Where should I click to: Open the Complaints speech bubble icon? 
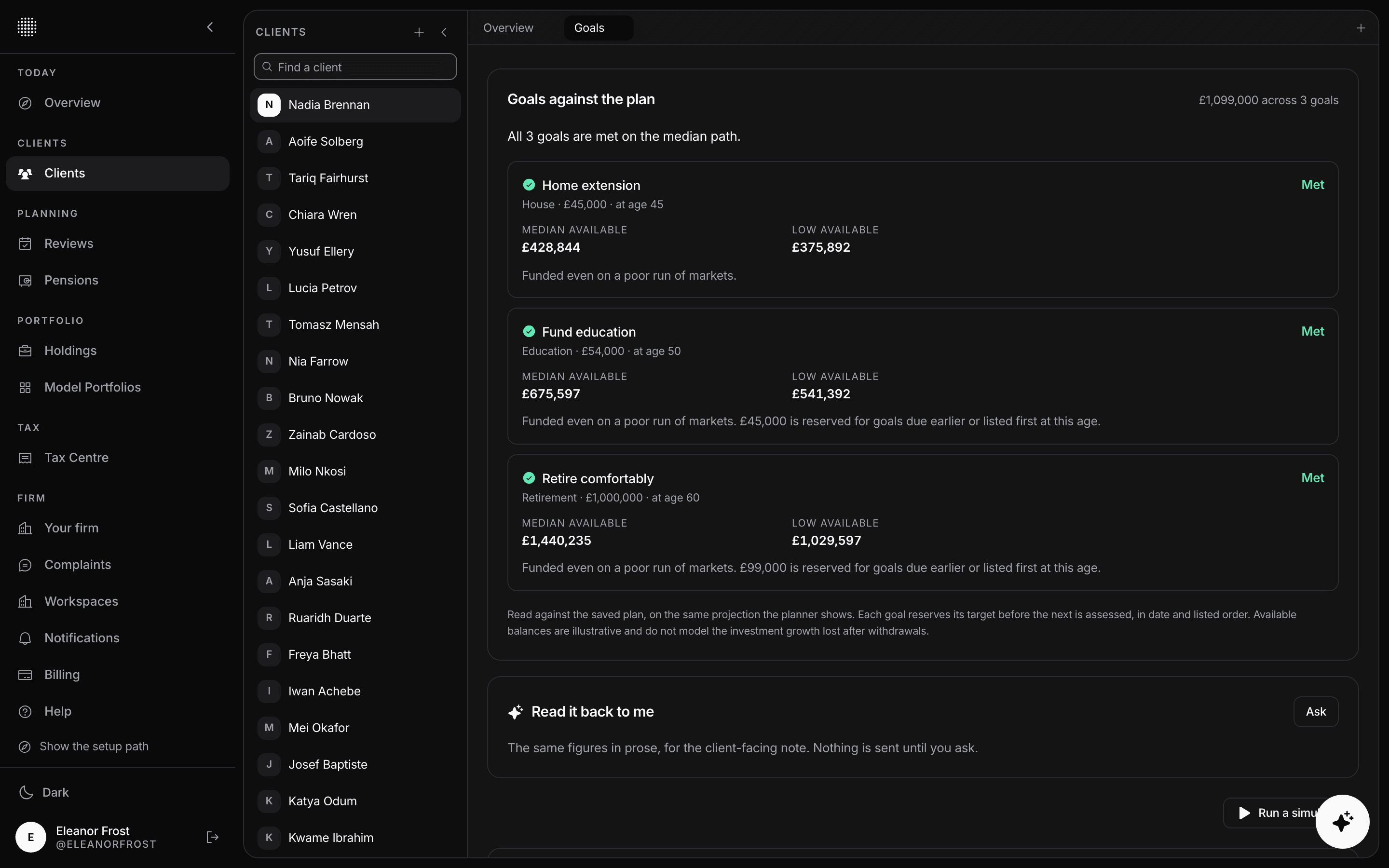tap(25, 565)
